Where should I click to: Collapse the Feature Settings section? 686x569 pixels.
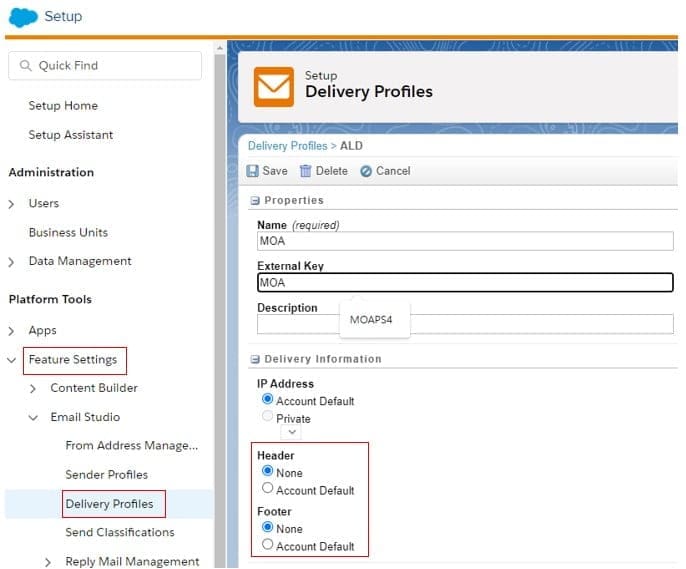tap(12, 360)
